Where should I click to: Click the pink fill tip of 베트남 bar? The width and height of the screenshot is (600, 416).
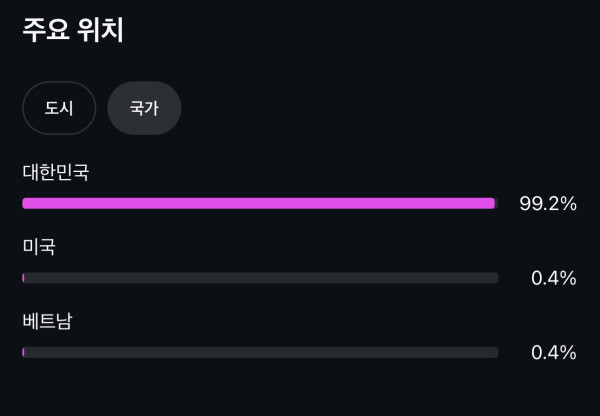(x=23, y=352)
